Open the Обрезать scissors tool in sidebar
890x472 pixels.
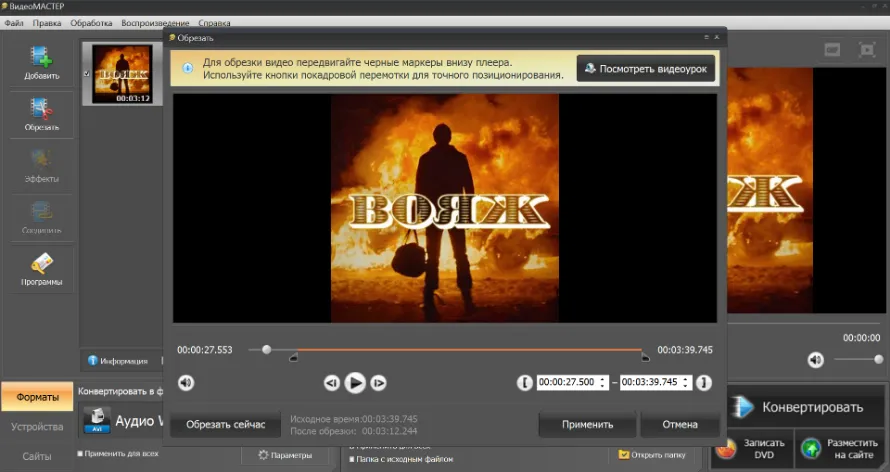point(41,115)
